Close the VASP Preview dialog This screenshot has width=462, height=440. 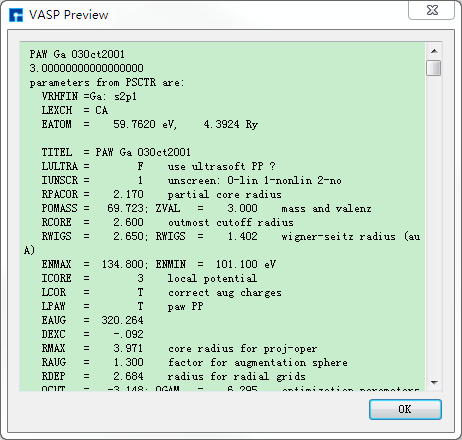coord(432,10)
